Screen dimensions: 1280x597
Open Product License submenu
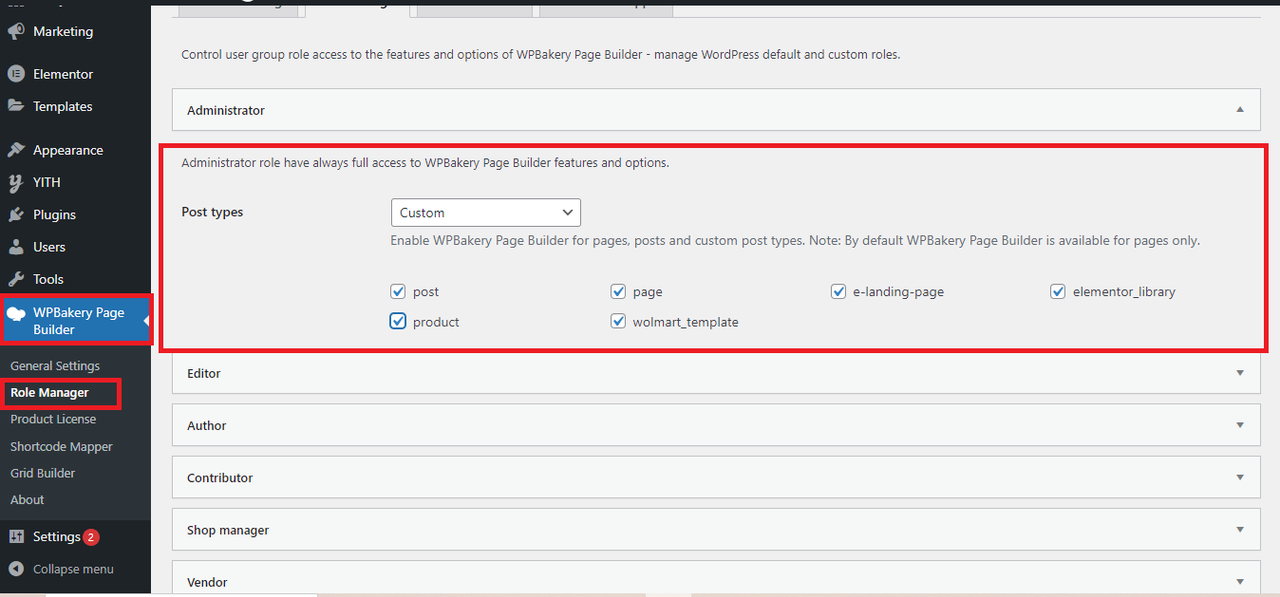click(53, 419)
